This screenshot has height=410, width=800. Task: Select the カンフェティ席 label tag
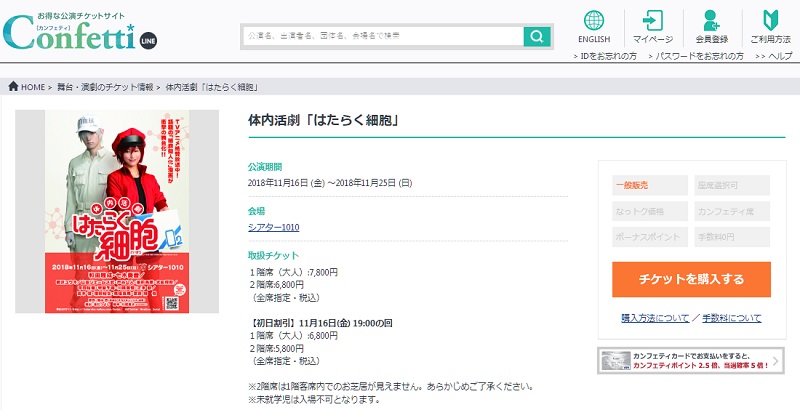[x=732, y=211]
